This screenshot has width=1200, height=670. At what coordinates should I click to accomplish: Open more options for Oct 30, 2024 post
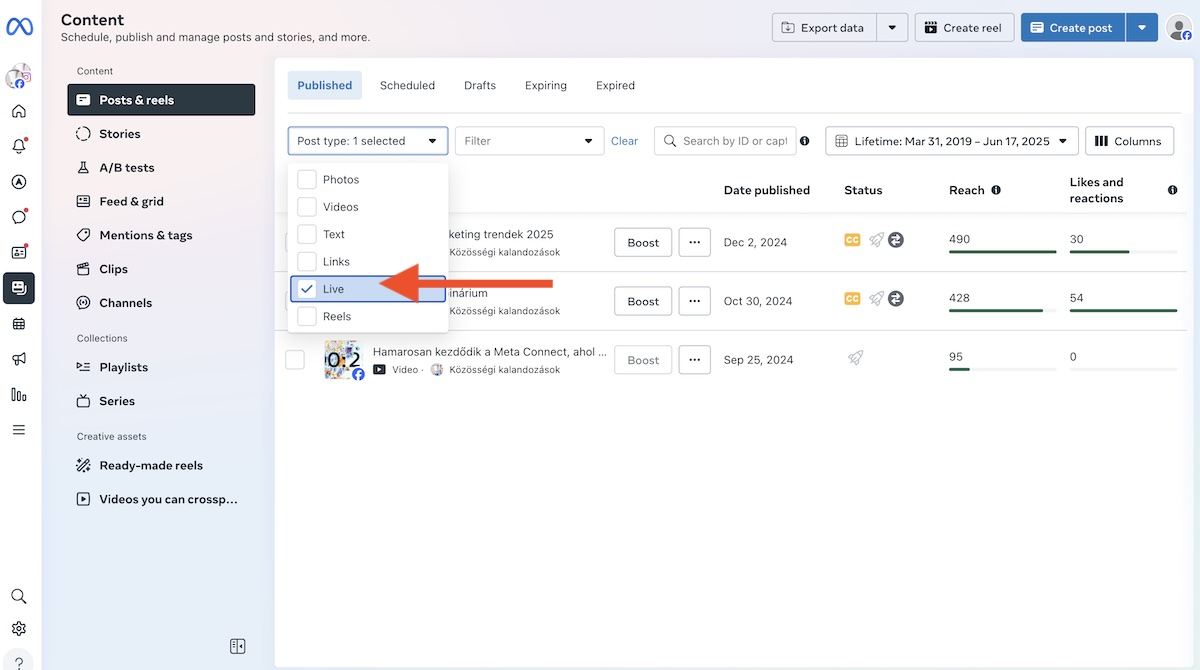coord(695,301)
